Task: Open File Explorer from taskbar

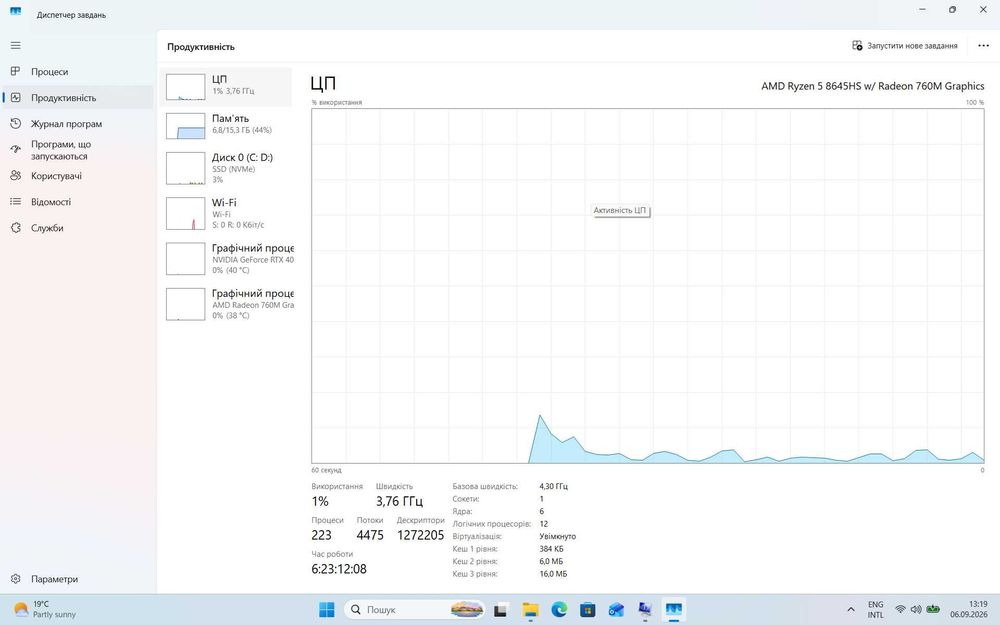Action: tap(530, 610)
